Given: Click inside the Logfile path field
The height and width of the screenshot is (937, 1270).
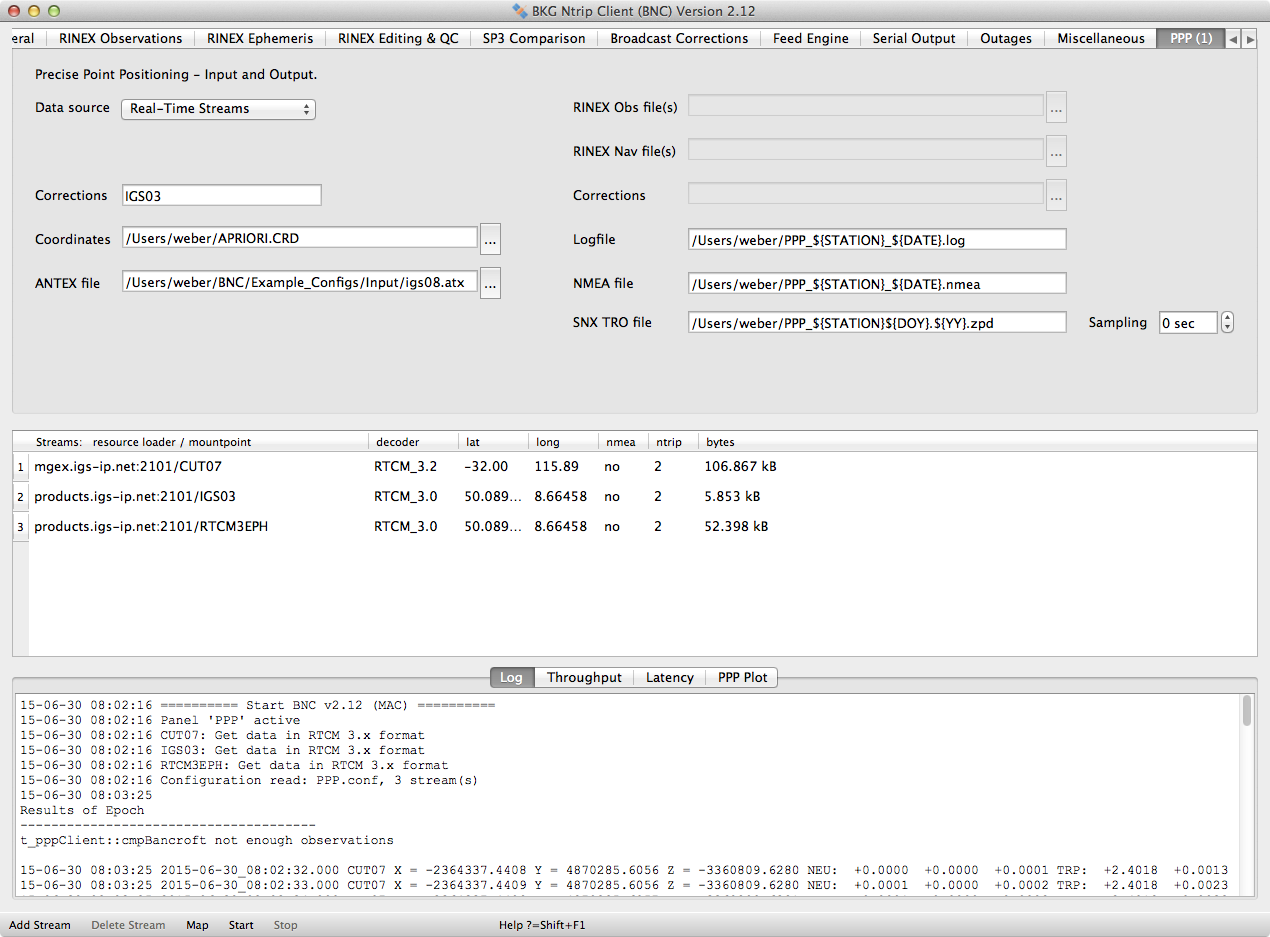Looking at the screenshot, I should [x=876, y=239].
